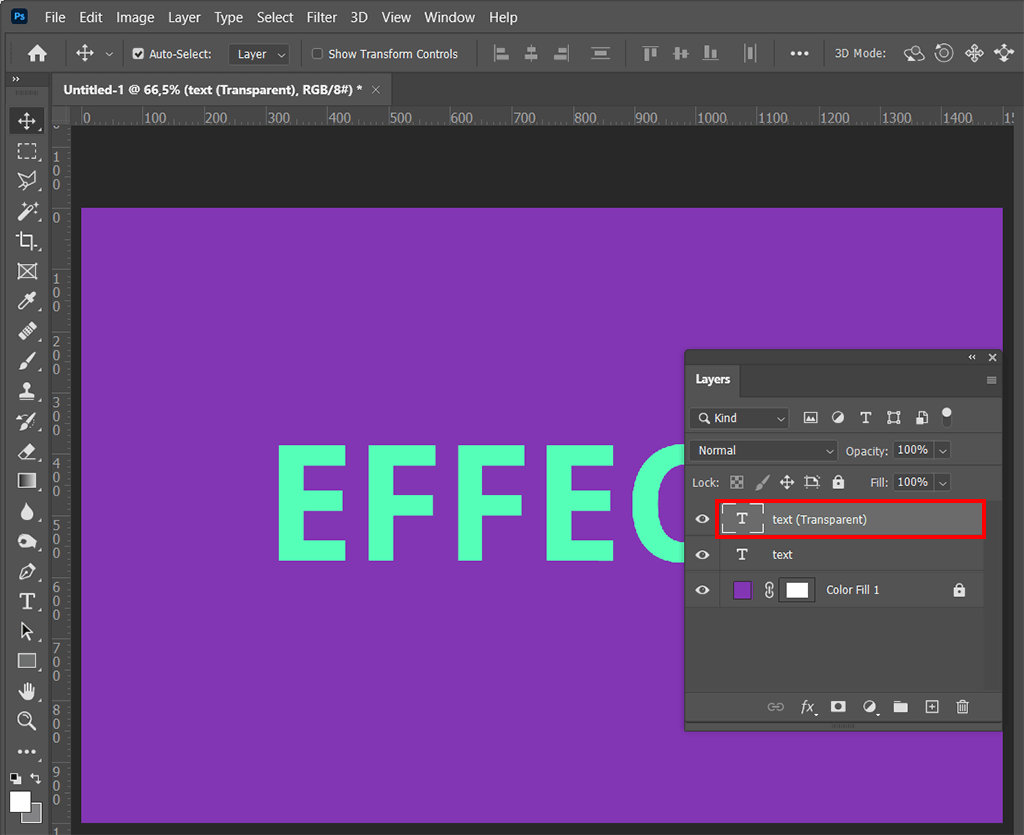The image size is (1024, 835).
Task: Collapse the Layers panel with double arrows
Action: pyautogui.click(x=972, y=357)
